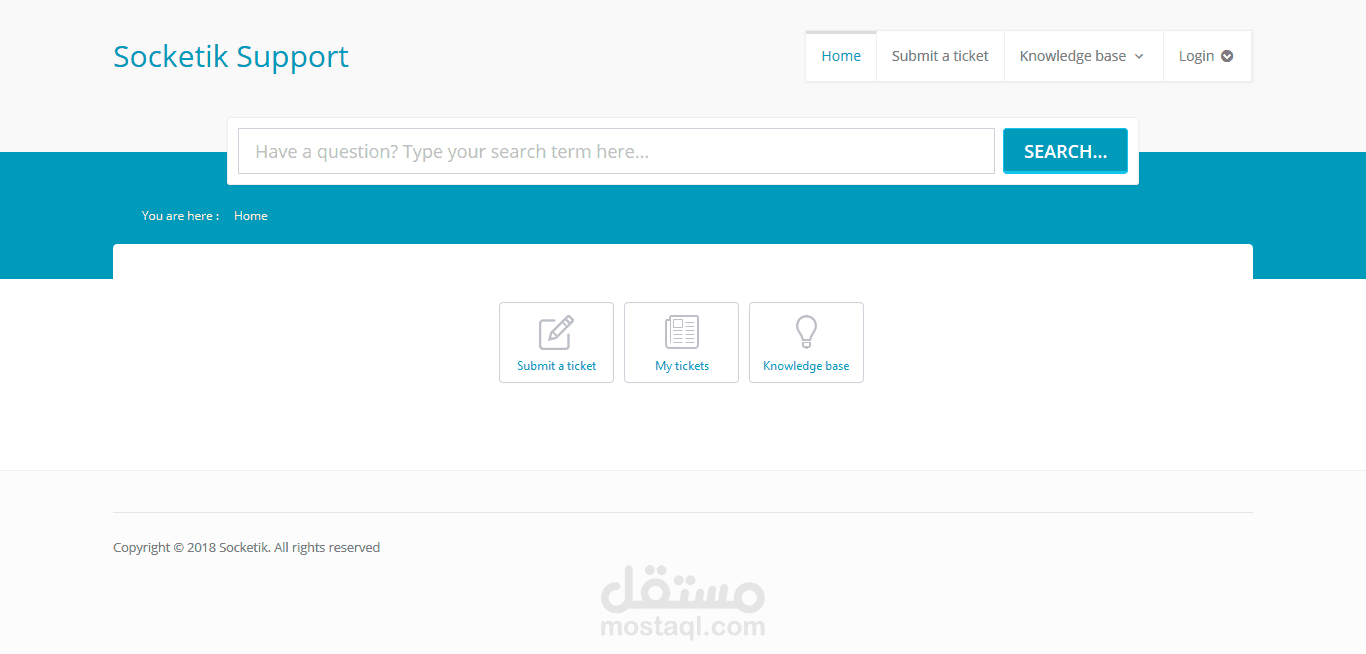Click the SEARCH... button
Screen dimensions: 1366x654
click(x=1065, y=151)
